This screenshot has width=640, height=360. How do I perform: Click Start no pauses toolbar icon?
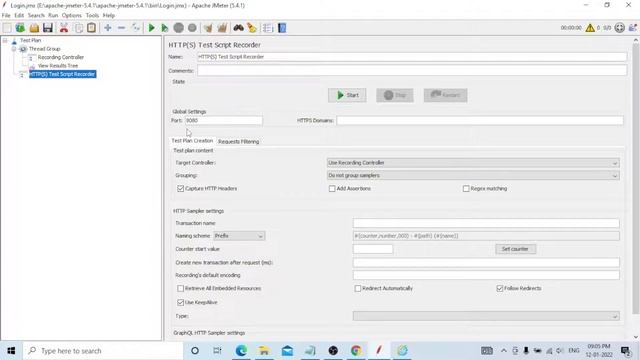[164, 28]
